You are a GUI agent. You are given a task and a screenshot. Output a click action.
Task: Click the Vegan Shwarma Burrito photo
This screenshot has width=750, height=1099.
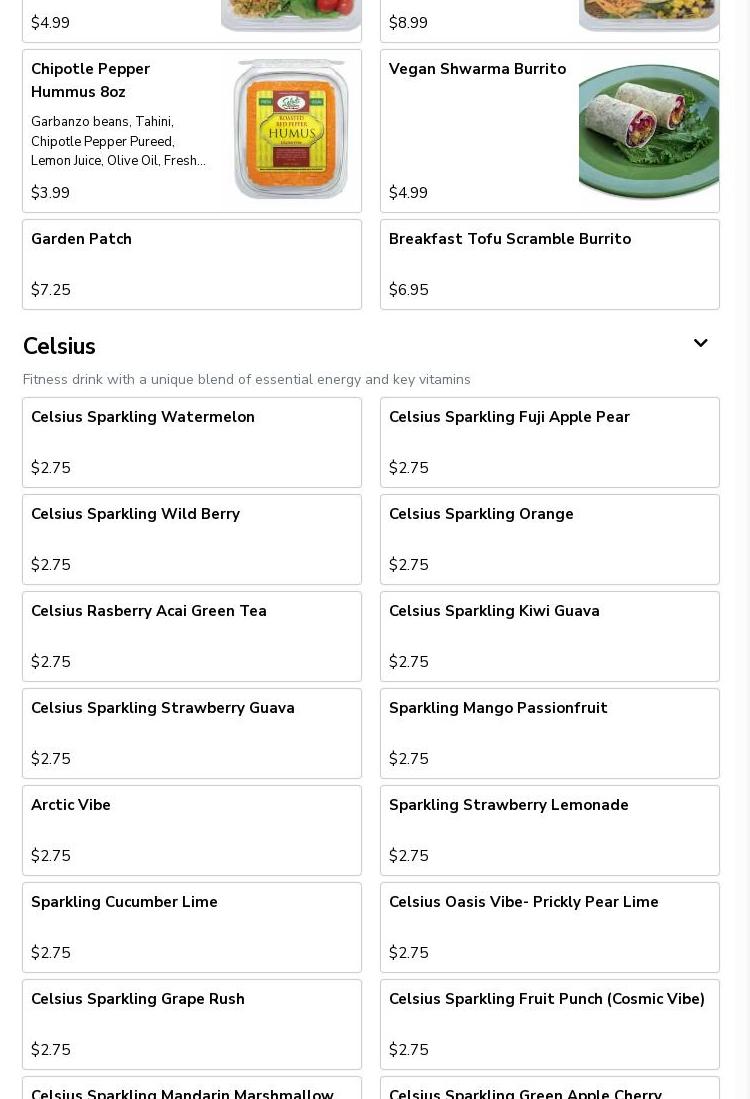coord(648,130)
